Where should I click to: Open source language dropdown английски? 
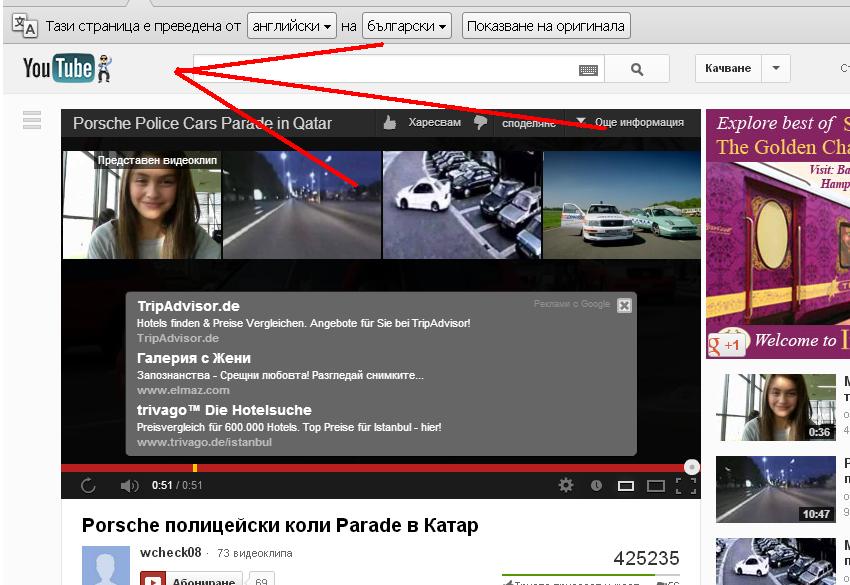point(292,25)
